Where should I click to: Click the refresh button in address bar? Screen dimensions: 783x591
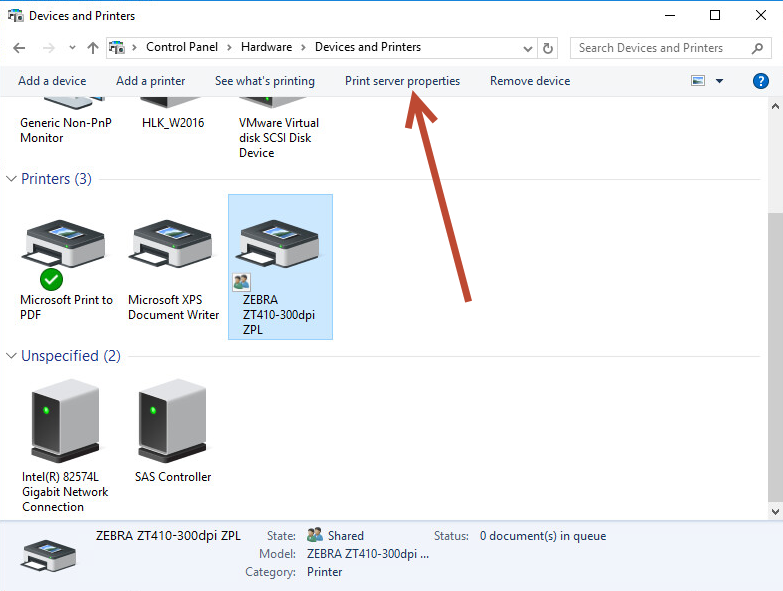547,48
